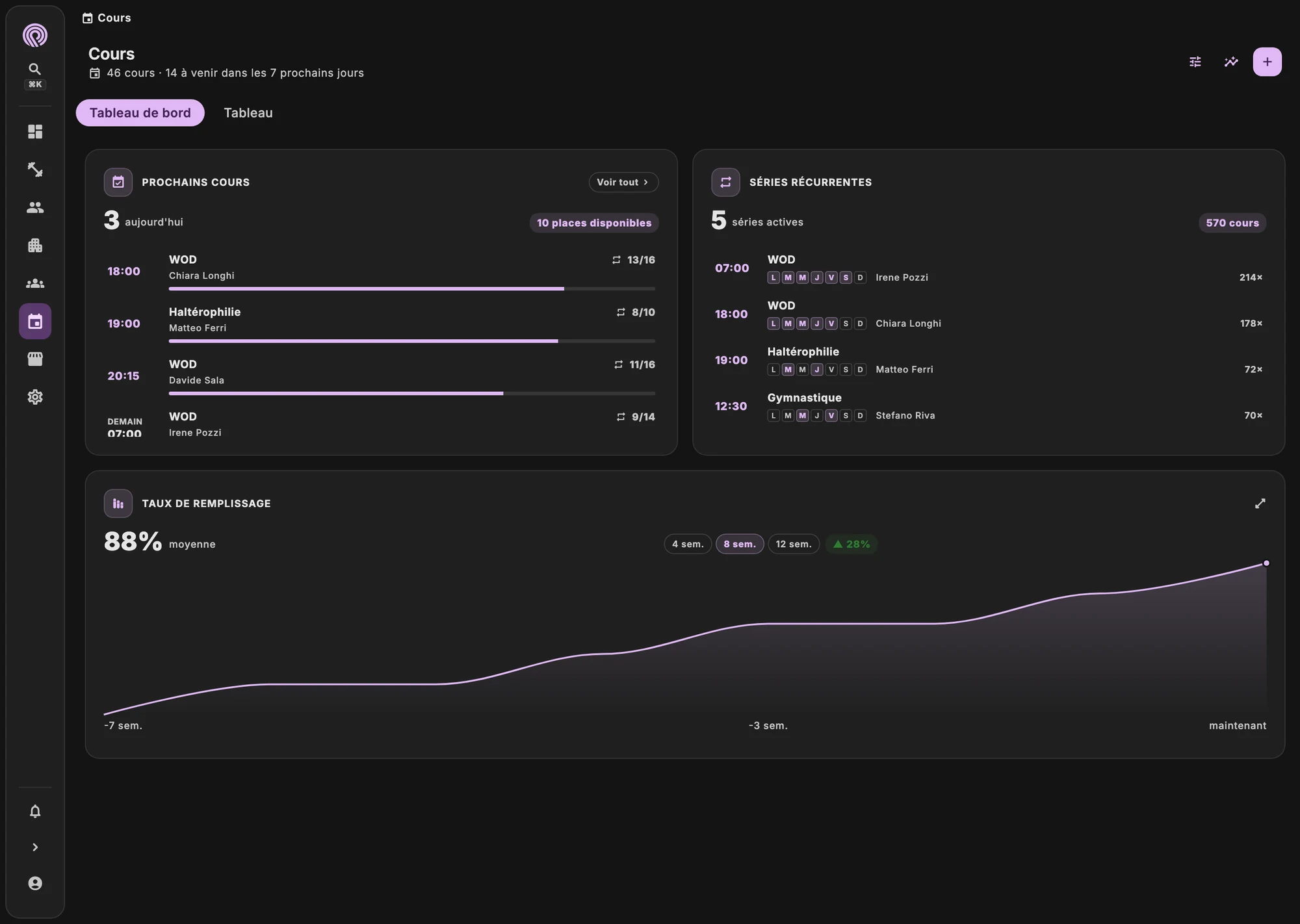
Task: Expand the Taux de remplissage chart
Action: [1260, 504]
